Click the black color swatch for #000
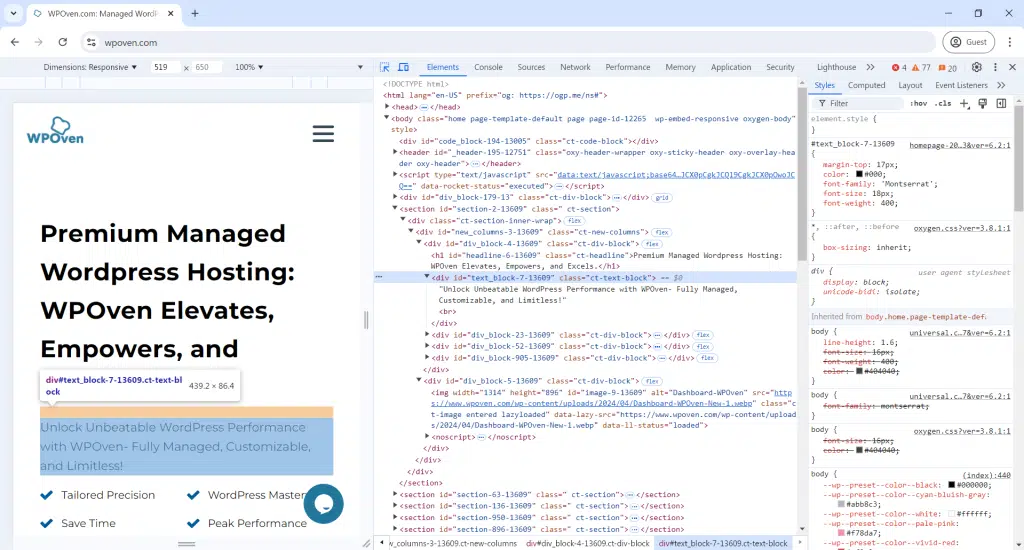The height and width of the screenshot is (550, 1024). pyautogui.click(x=859, y=174)
